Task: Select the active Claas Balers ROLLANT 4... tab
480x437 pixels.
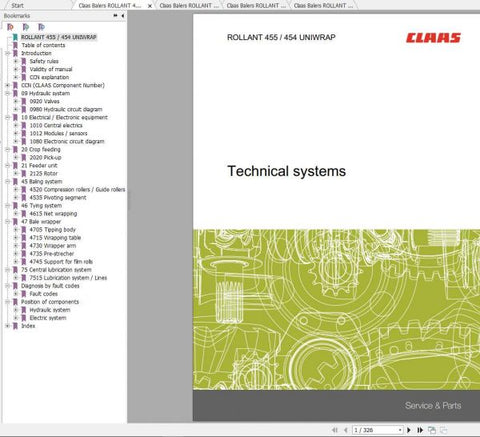Action: pos(109,5)
